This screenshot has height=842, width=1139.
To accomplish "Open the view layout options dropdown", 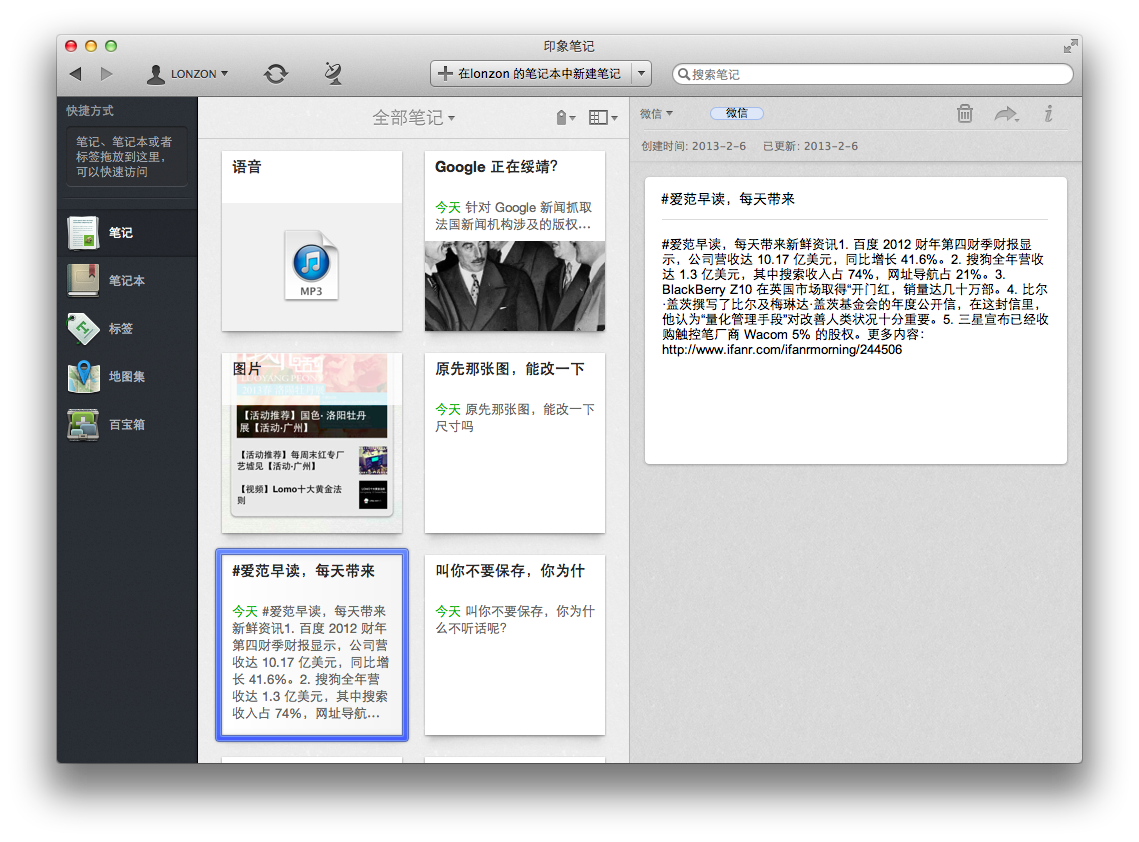I will [603, 118].
